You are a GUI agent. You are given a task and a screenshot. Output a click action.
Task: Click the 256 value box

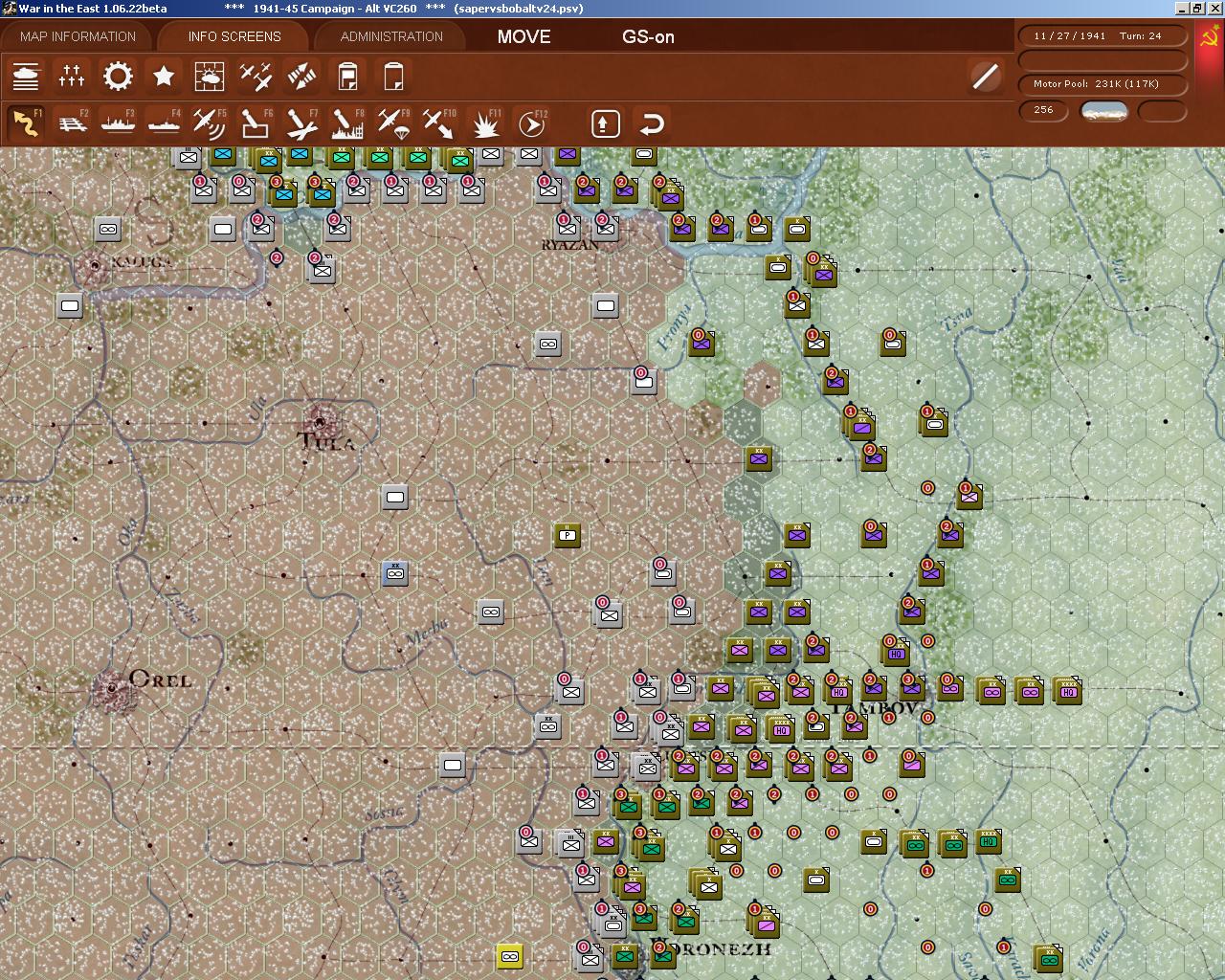[x=1043, y=110]
